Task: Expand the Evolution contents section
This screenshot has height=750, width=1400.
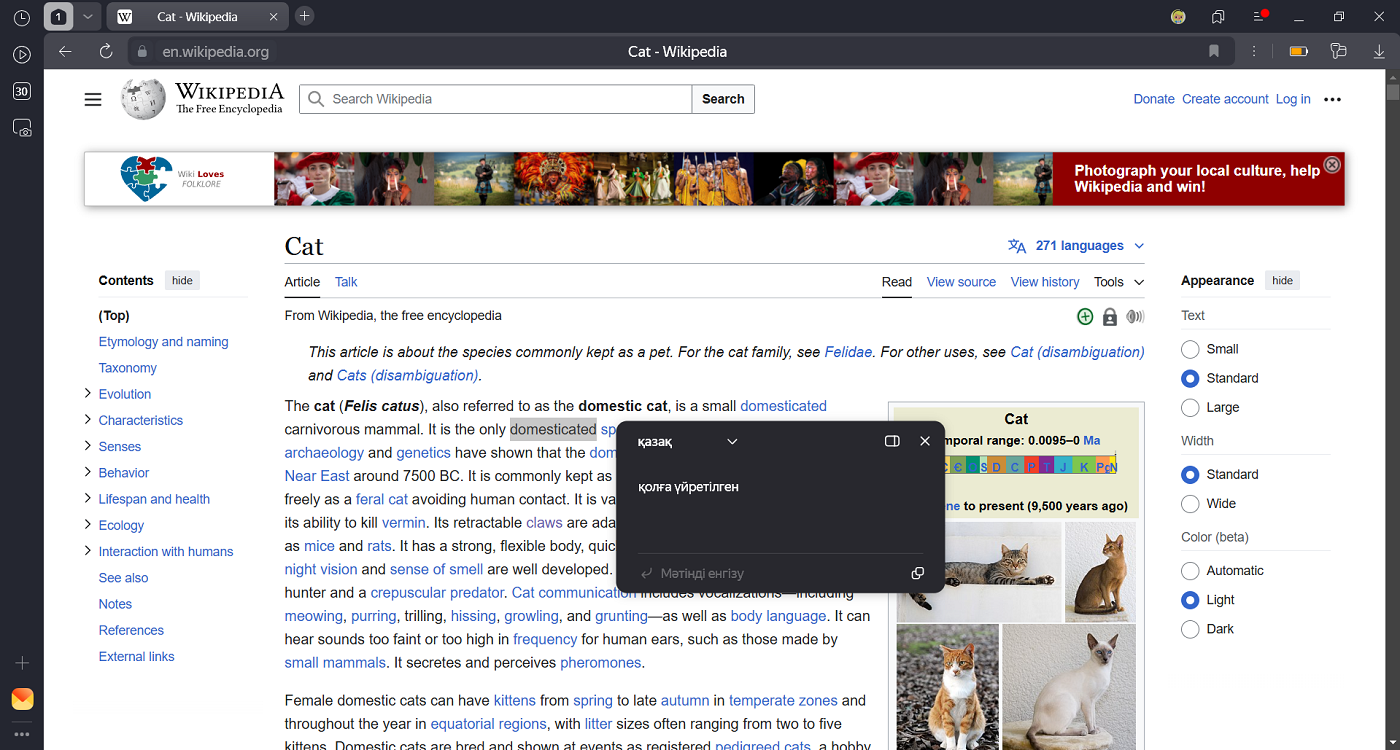Action: coord(88,394)
